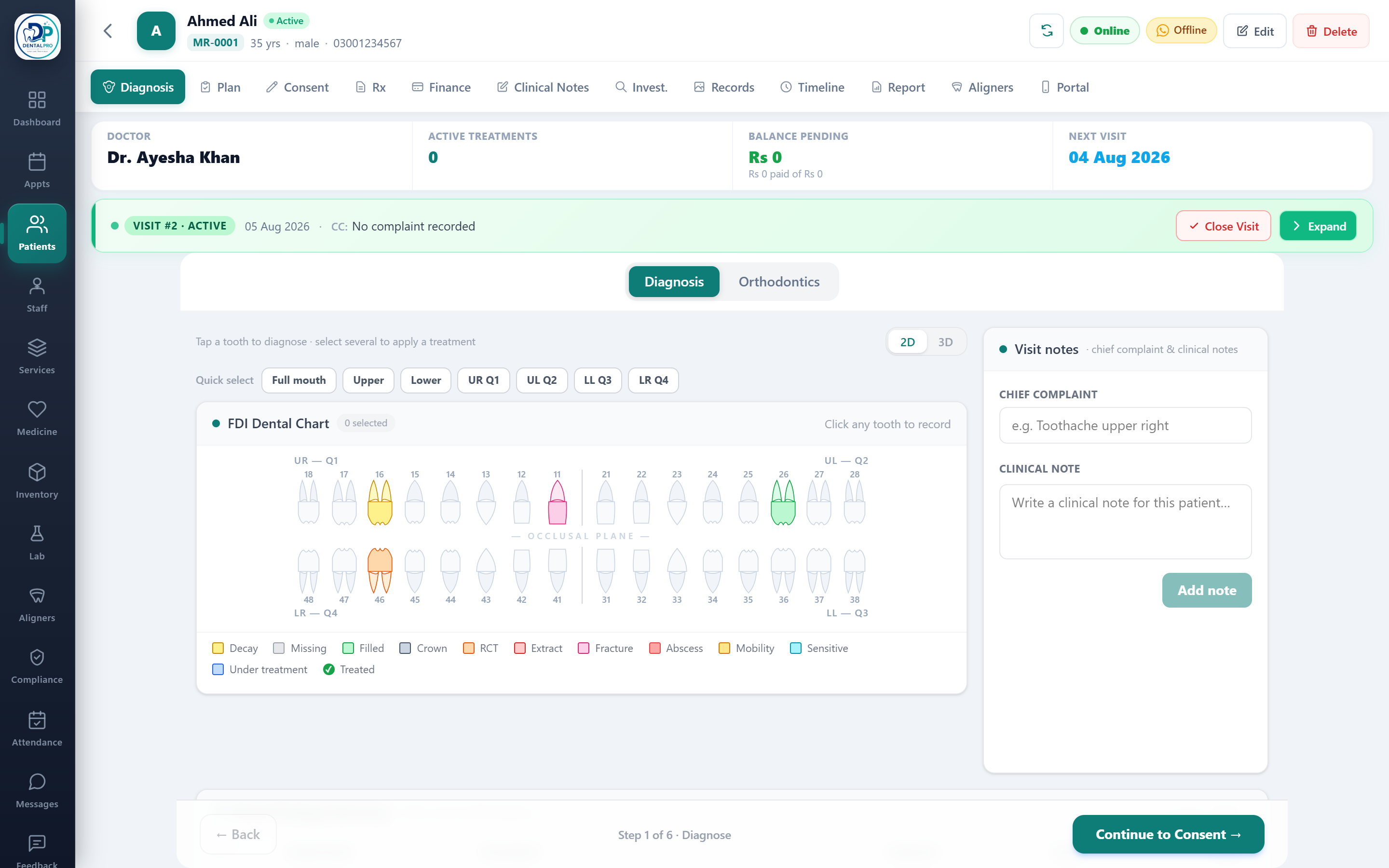Open Services in the sidebar
This screenshot has height=868, width=1389.
37,356
